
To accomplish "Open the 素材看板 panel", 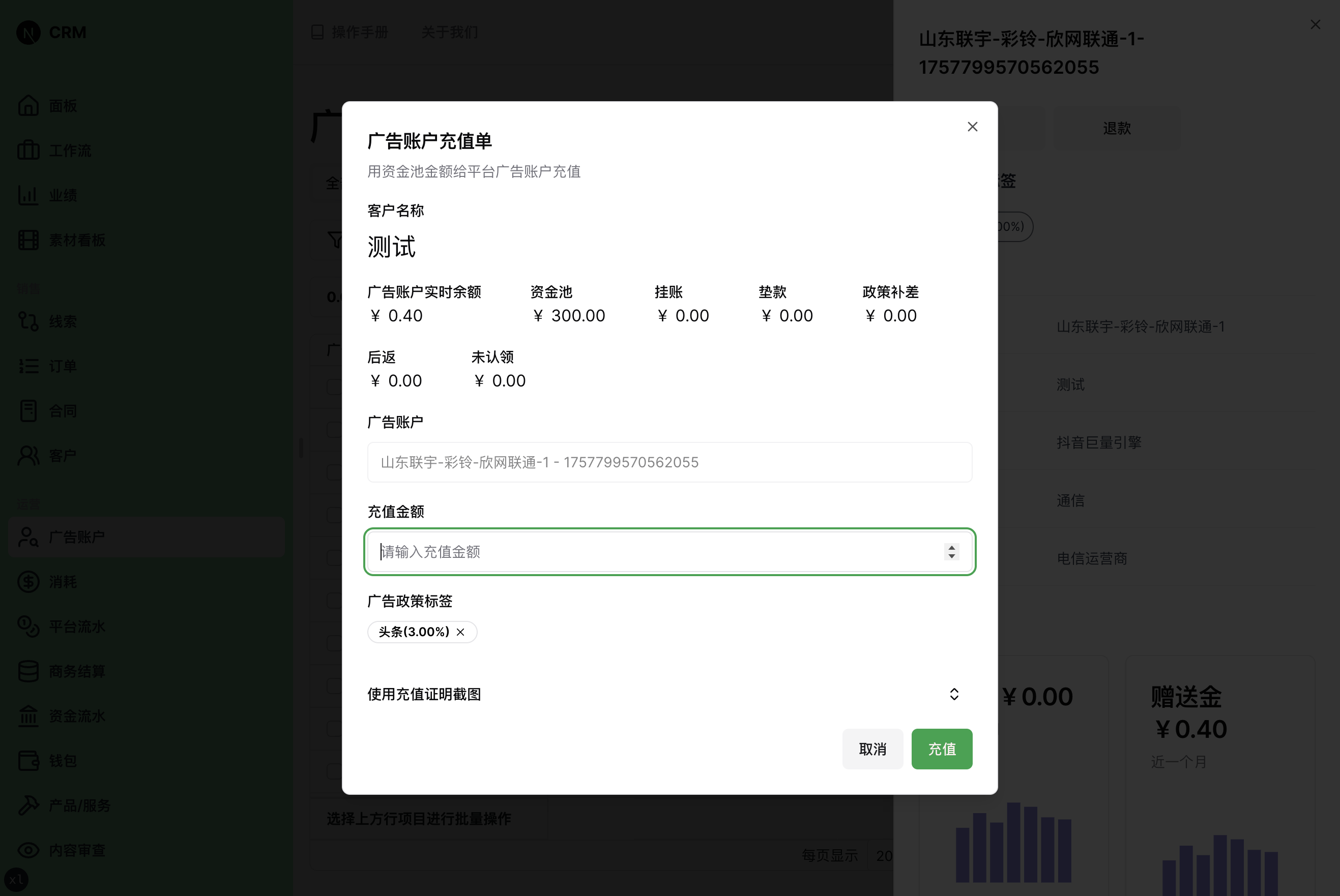I will (28, 240).
